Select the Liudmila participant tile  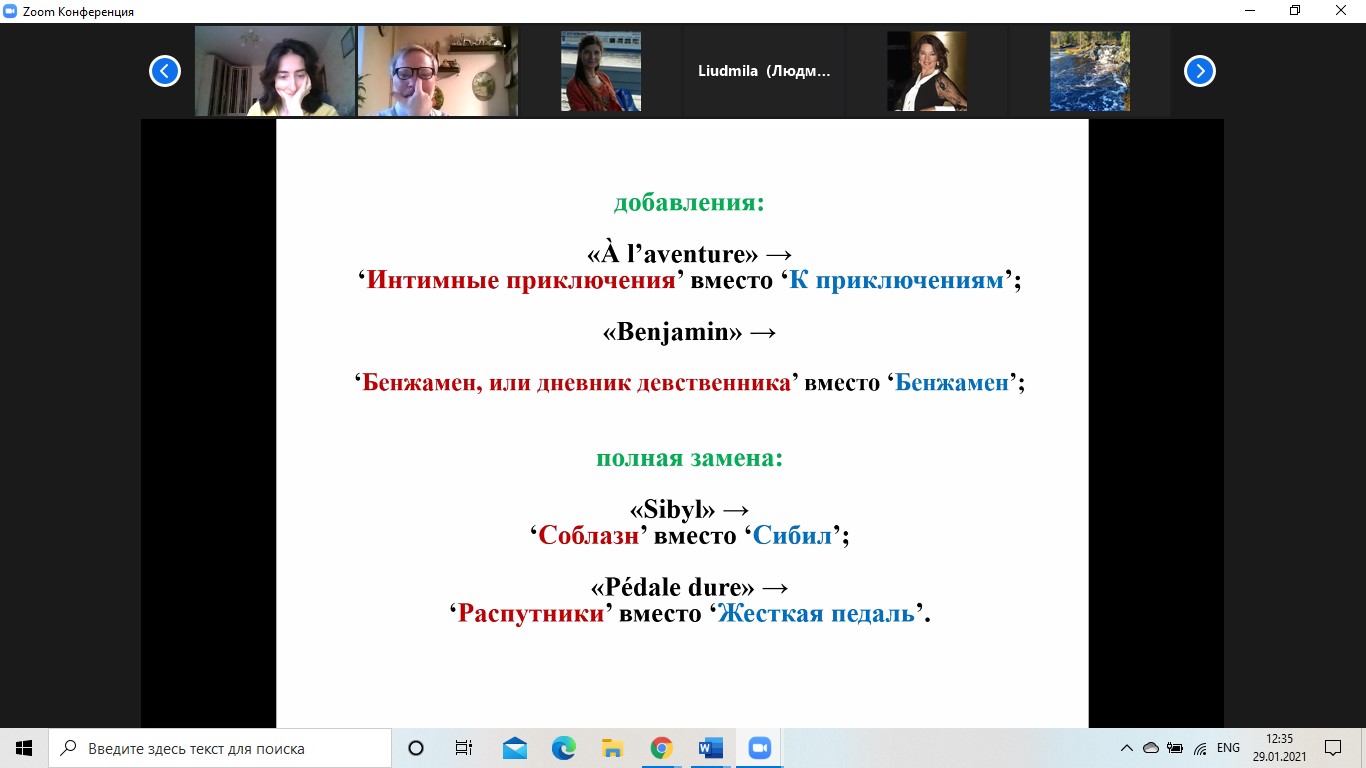click(764, 71)
